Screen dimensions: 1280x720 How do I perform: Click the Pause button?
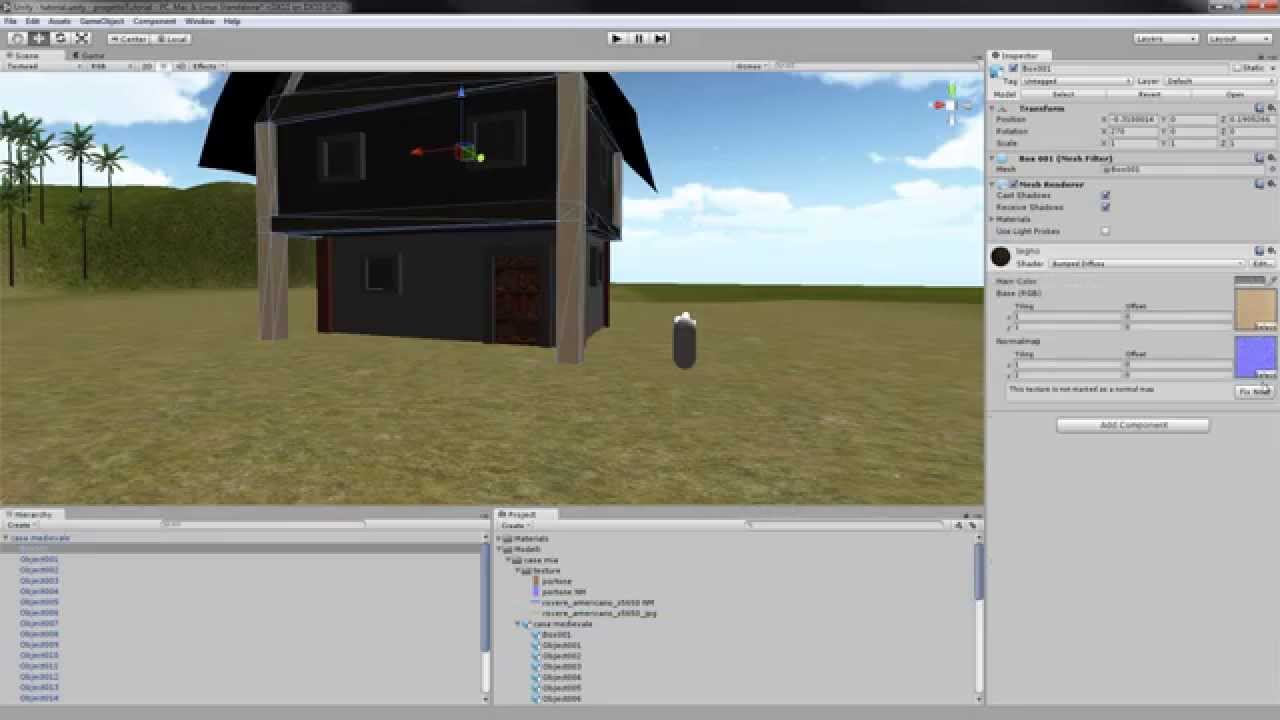(639, 38)
